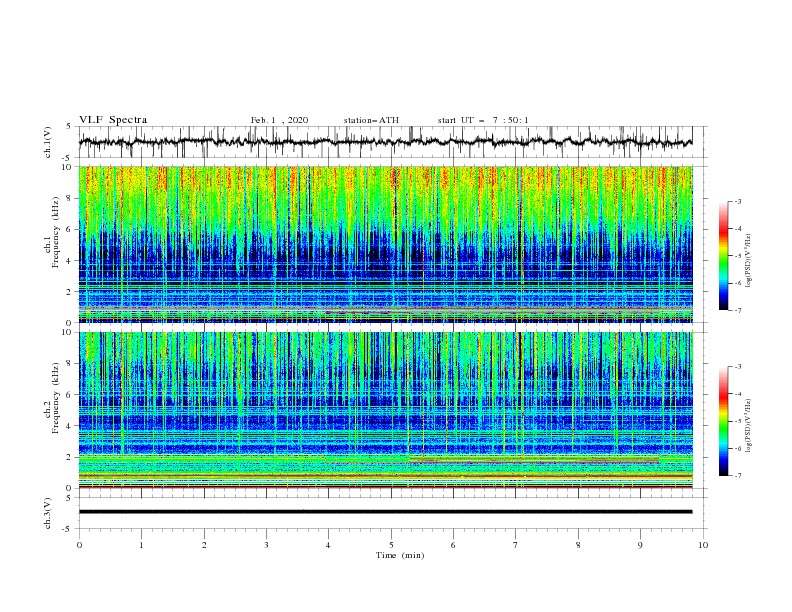Click the ch.2 colorbar "log(PSD)(V²/Hz)" label

(749, 426)
